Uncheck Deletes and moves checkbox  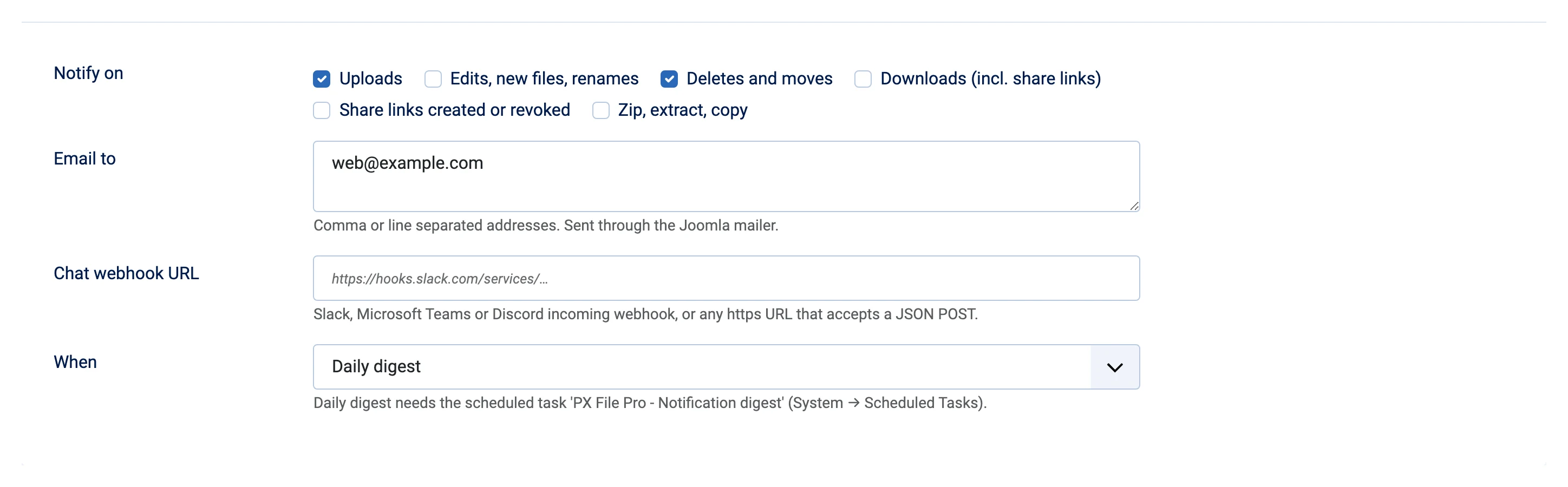pyautogui.click(x=669, y=79)
